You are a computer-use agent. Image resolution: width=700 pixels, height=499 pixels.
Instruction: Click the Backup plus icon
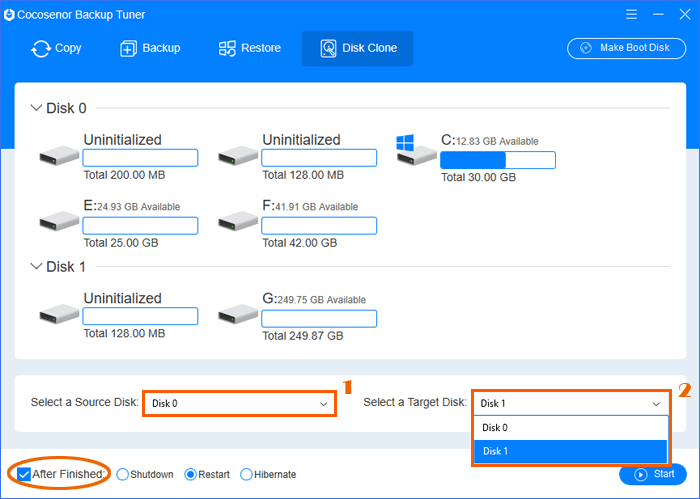129,49
